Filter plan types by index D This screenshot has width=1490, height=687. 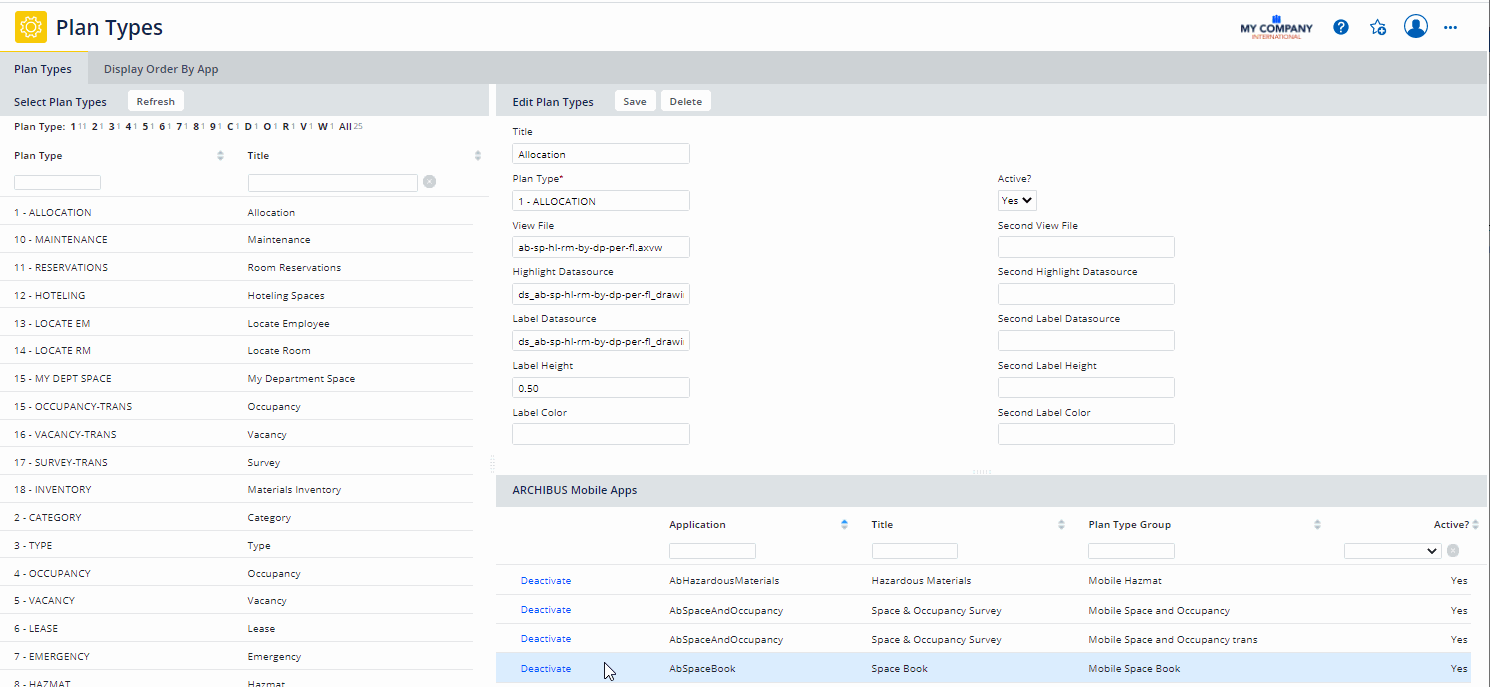248,127
